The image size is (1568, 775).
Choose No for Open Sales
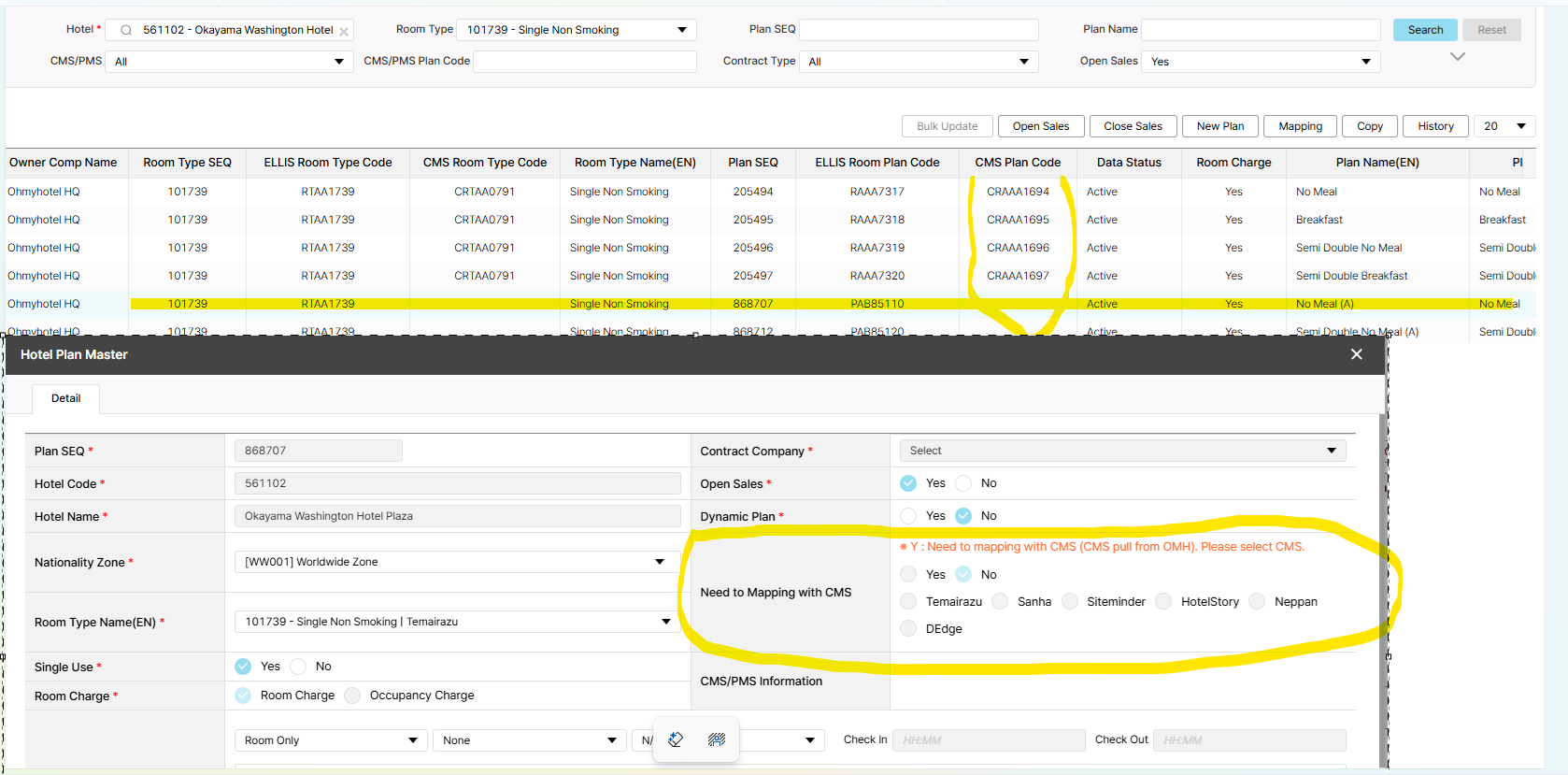[x=963, y=483]
